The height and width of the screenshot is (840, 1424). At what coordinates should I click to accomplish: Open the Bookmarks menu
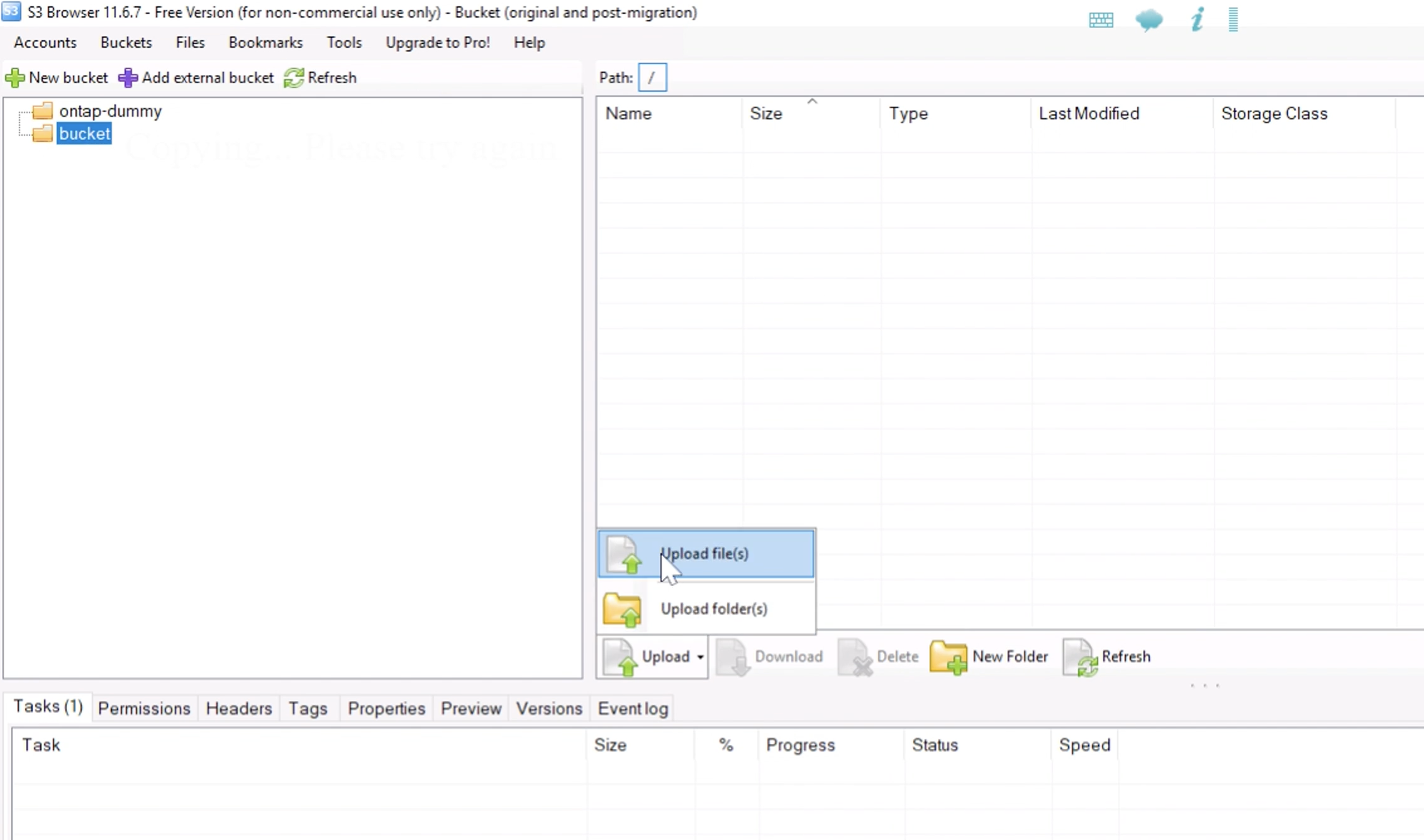pos(265,42)
